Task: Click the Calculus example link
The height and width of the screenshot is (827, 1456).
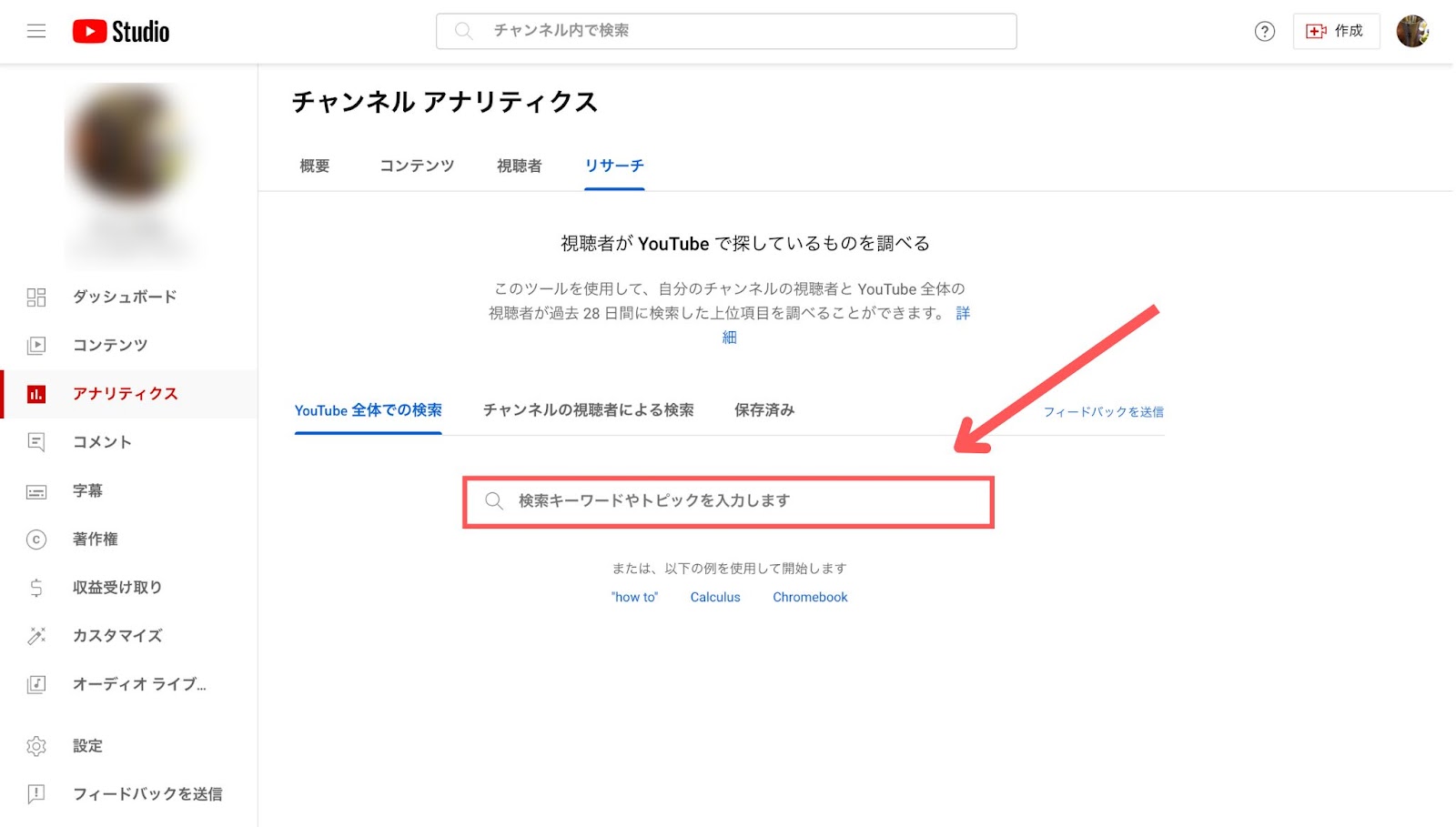Action: (715, 598)
